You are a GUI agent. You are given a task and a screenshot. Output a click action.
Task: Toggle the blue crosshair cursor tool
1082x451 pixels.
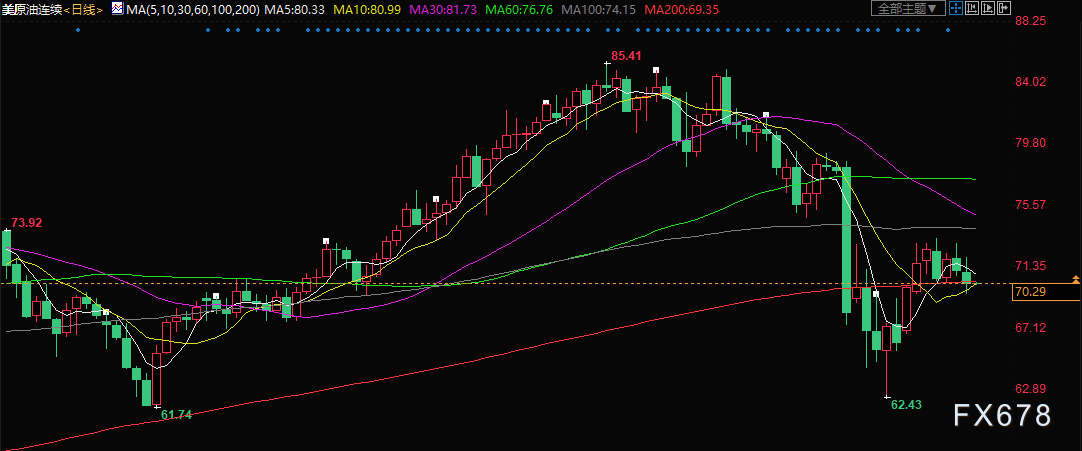[x=956, y=8]
